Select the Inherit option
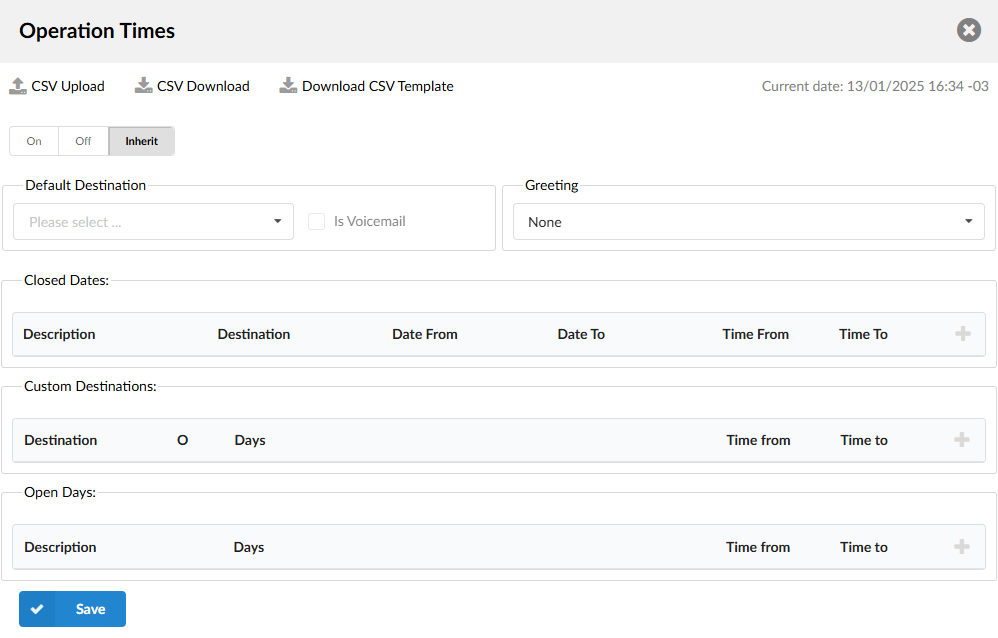The height and width of the screenshot is (638, 998). point(141,141)
